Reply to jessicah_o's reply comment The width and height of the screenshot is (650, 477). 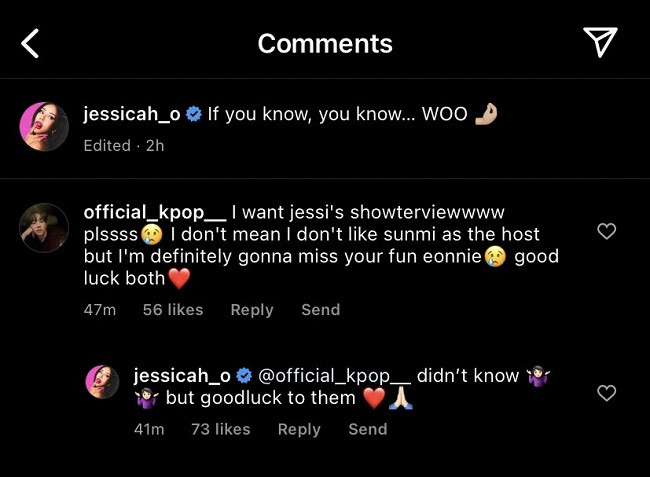(299, 429)
